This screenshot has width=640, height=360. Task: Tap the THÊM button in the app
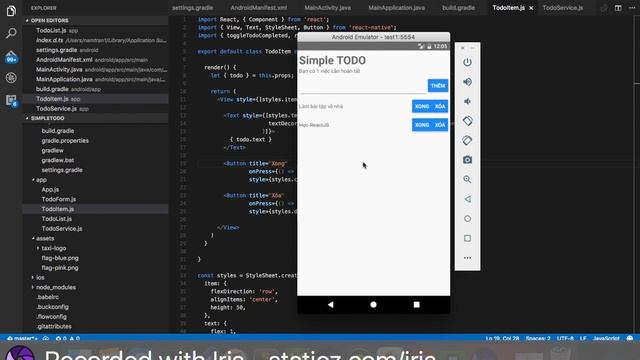(438, 86)
